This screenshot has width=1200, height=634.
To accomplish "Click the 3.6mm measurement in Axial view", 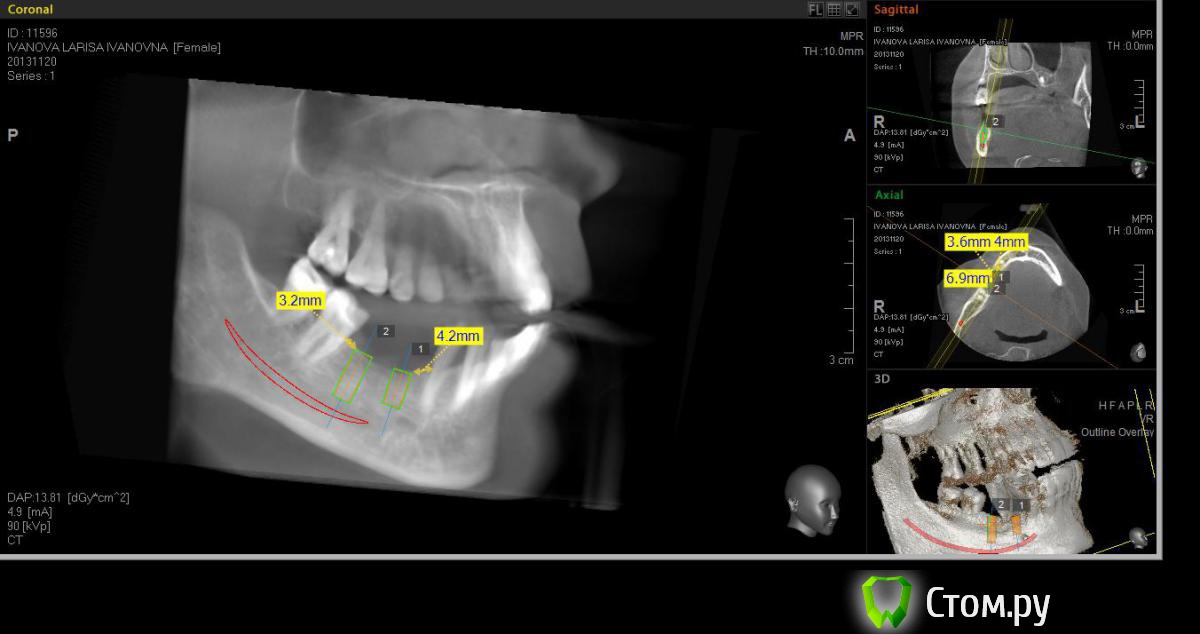I will point(968,242).
